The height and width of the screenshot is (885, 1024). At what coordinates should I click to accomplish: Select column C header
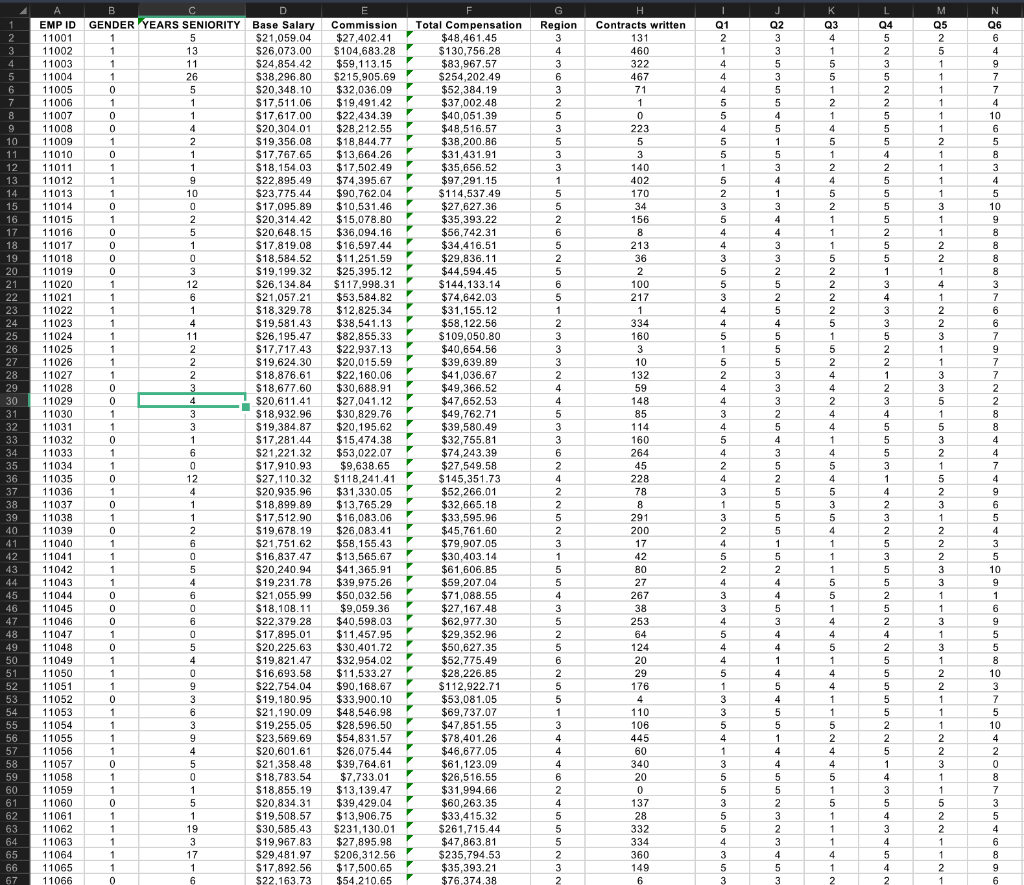point(192,10)
